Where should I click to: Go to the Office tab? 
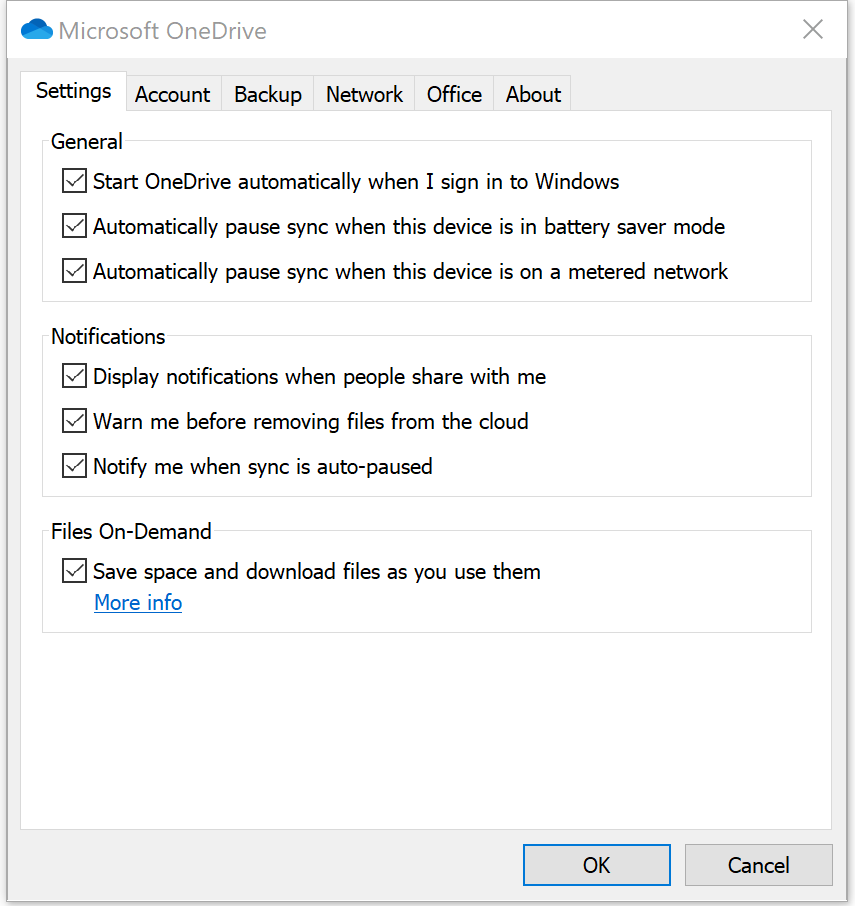point(454,94)
